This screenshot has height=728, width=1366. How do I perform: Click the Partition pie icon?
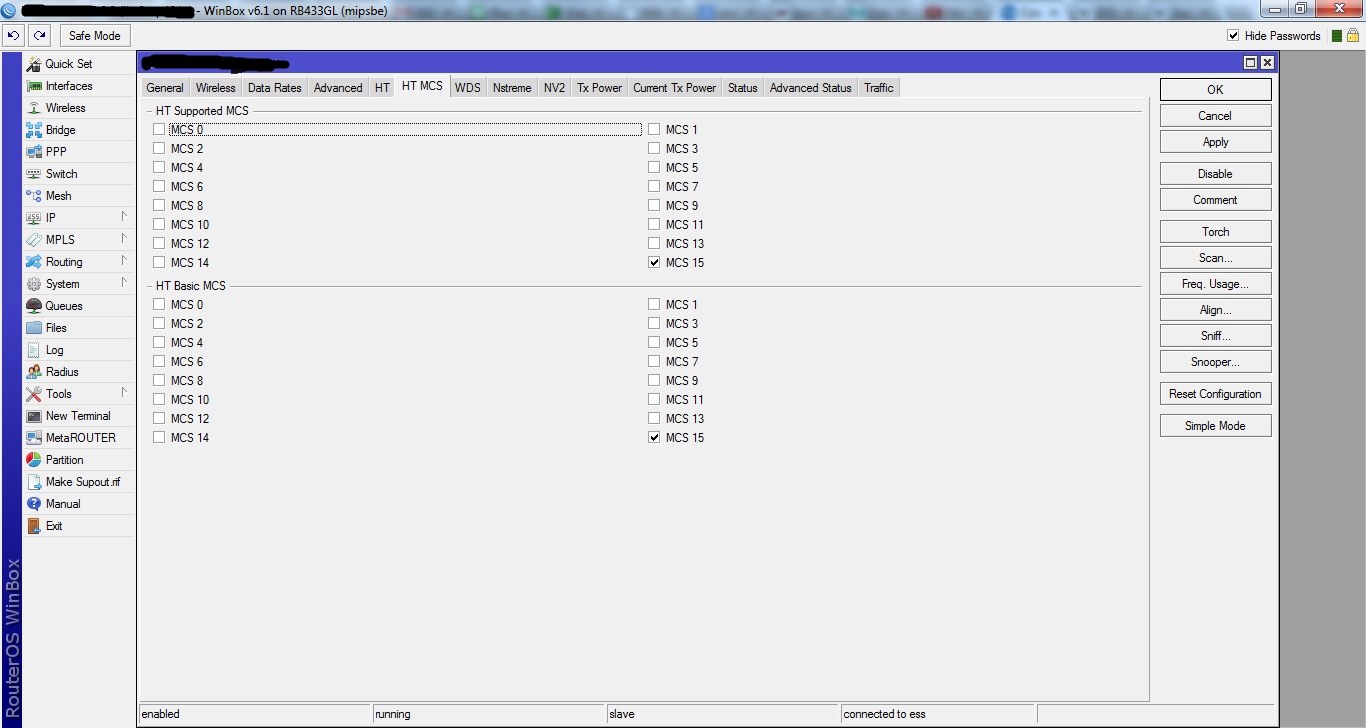point(34,460)
